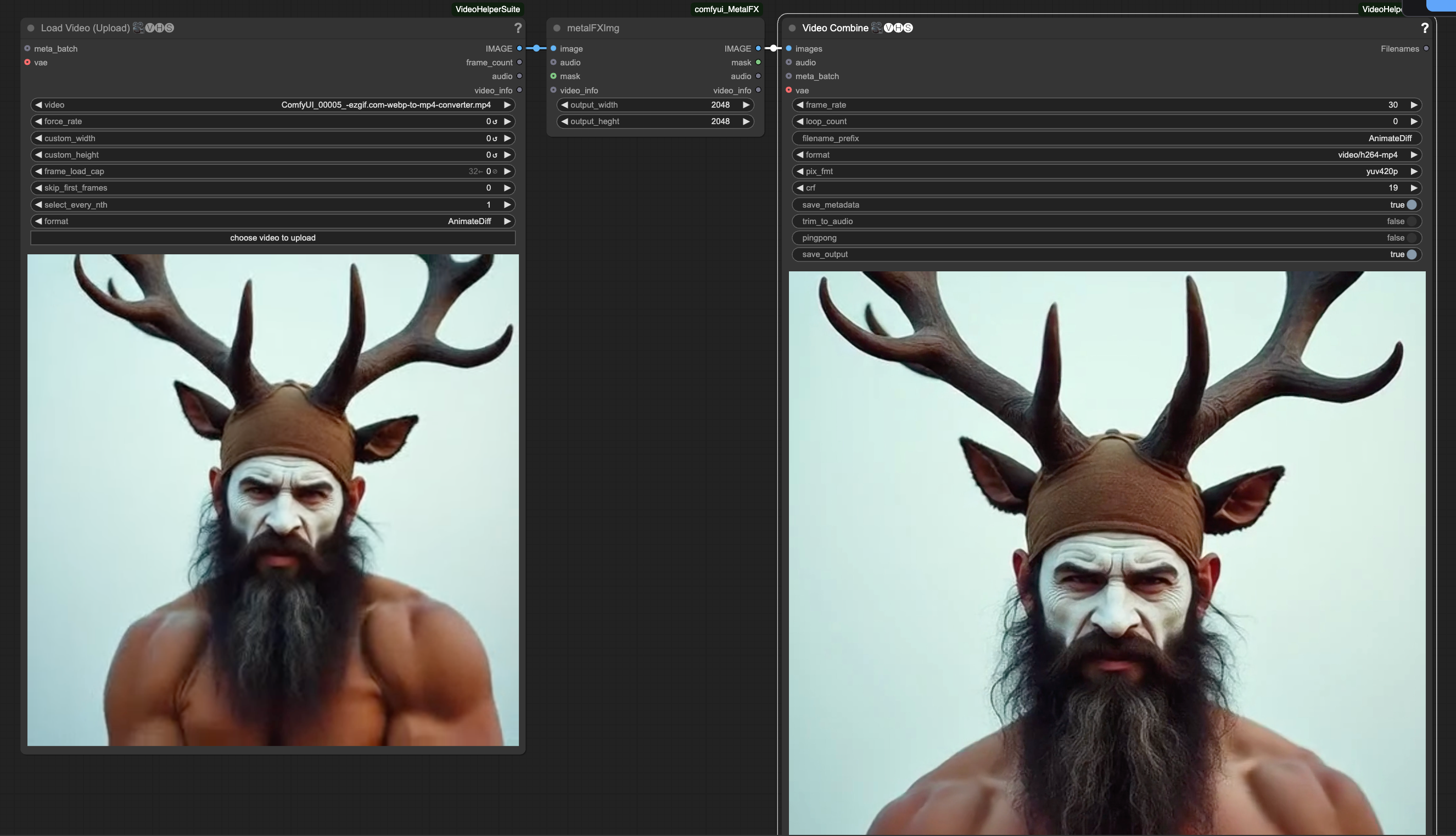Open help for Video Combine node
Image resolution: width=1456 pixels, height=836 pixels.
(x=1425, y=27)
